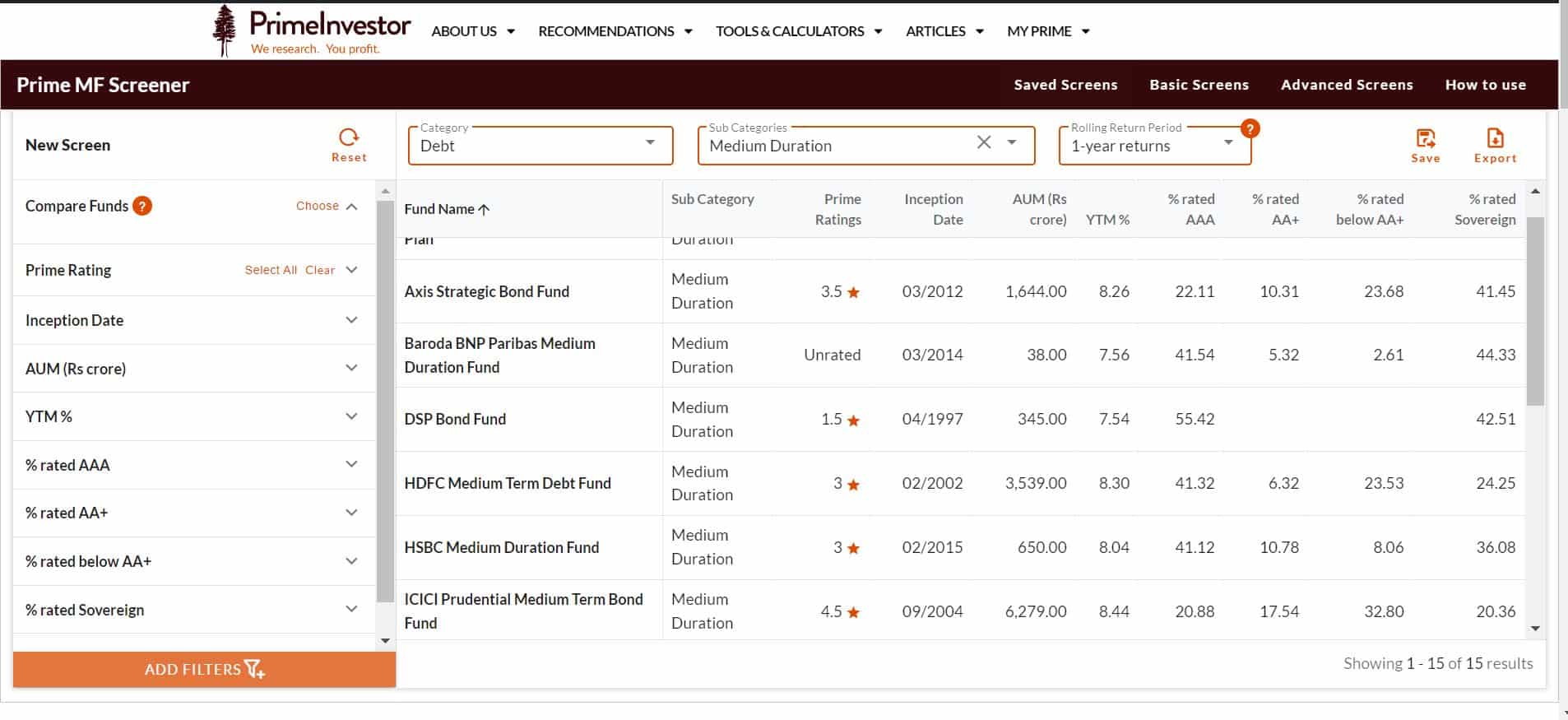Sort by % rated Sovereign column header
Image resolution: width=1568 pixels, height=720 pixels.
coord(1484,209)
